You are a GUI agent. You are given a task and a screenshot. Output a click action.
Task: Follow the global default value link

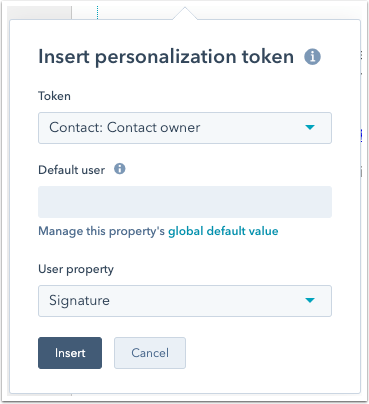tap(223, 231)
